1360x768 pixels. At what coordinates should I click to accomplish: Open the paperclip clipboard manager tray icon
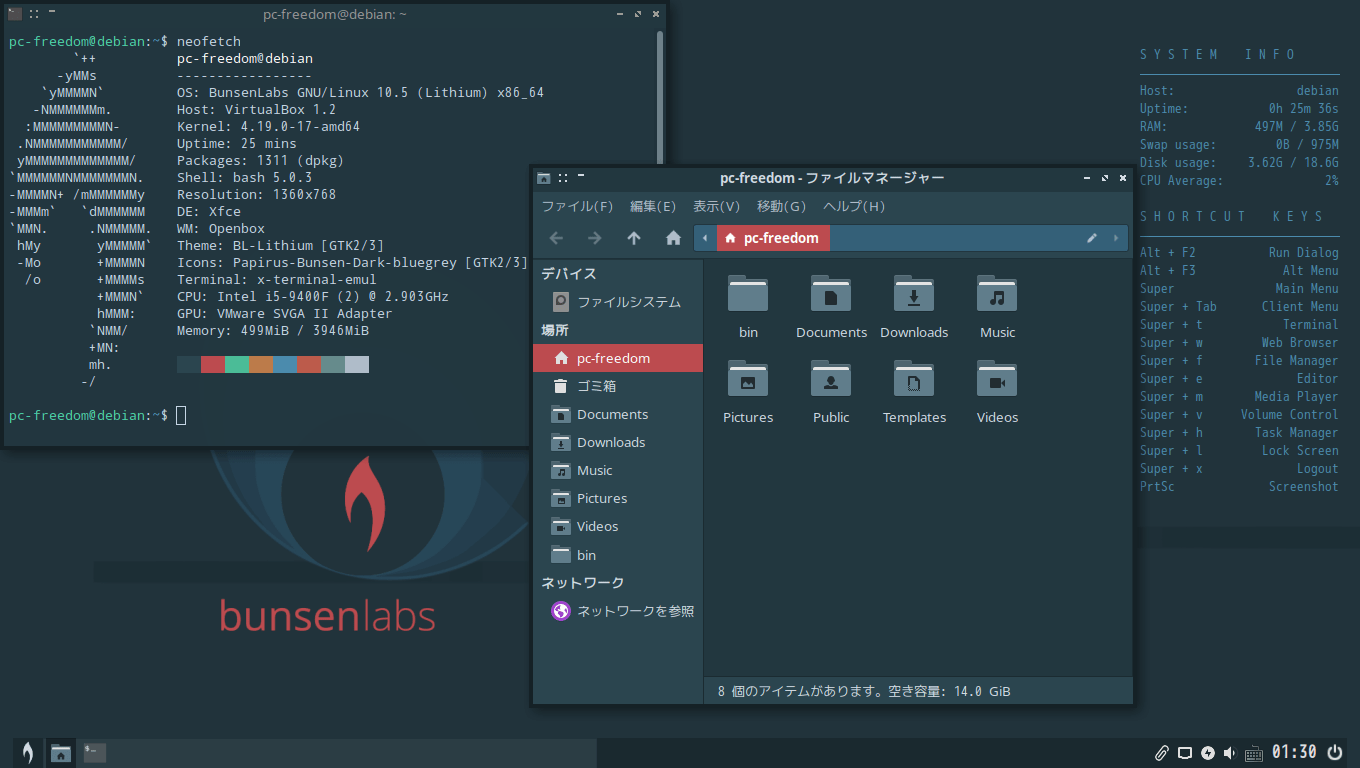[1161, 753]
